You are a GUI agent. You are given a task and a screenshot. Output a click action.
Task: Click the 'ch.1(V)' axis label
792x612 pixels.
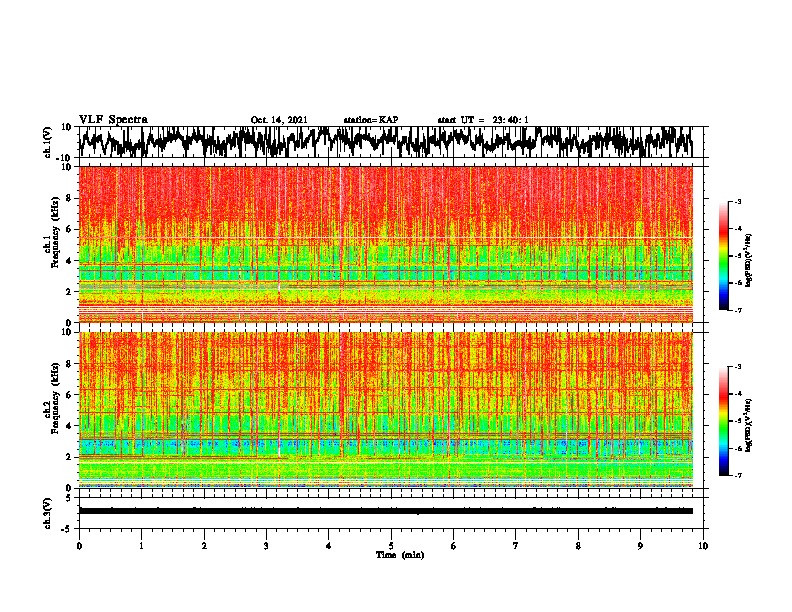pos(48,141)
